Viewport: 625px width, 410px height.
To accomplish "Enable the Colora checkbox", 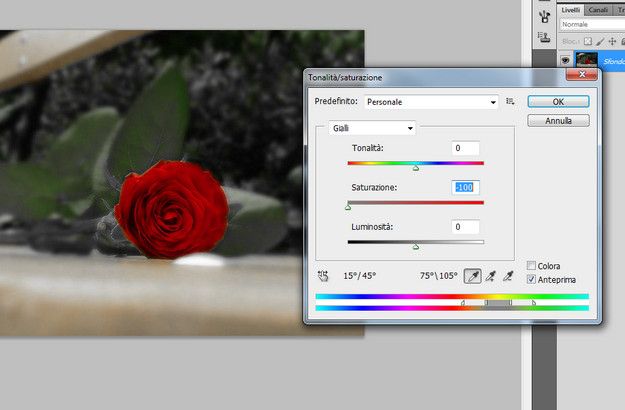I will pyautogui.click(x=531, y=266).
